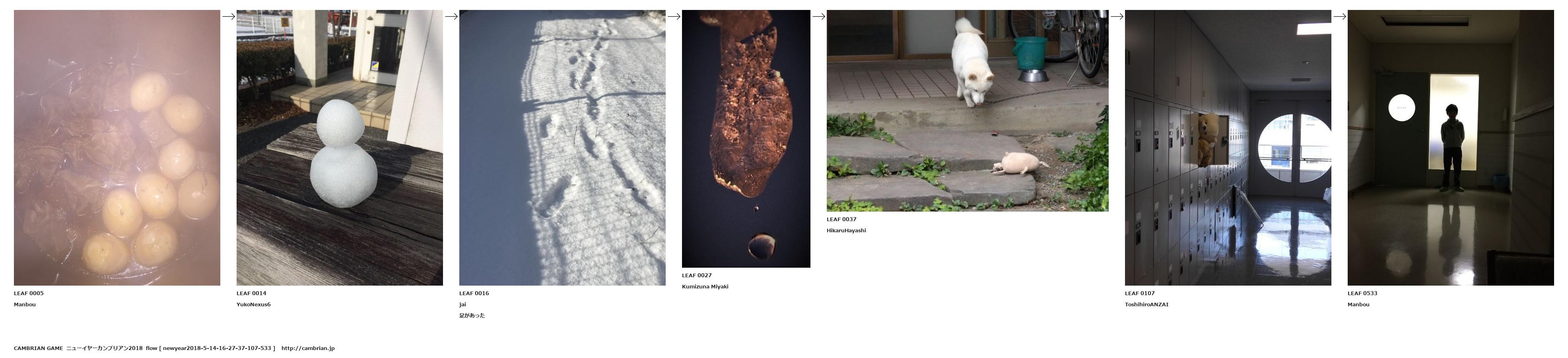
Task: Select the LEAF 0533 label
Action: point(1362,294)
